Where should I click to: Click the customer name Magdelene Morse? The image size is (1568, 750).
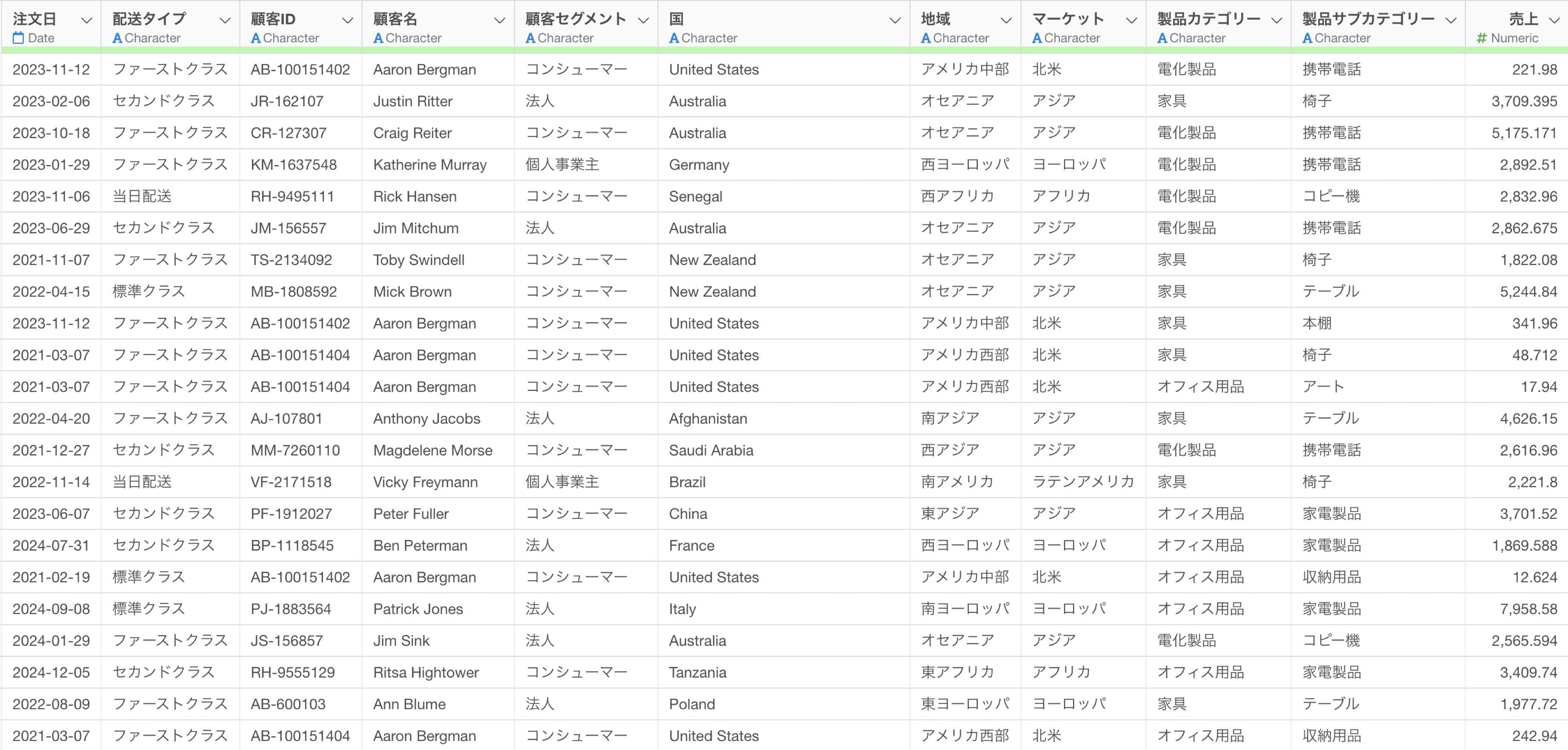(x=433, y=450)
